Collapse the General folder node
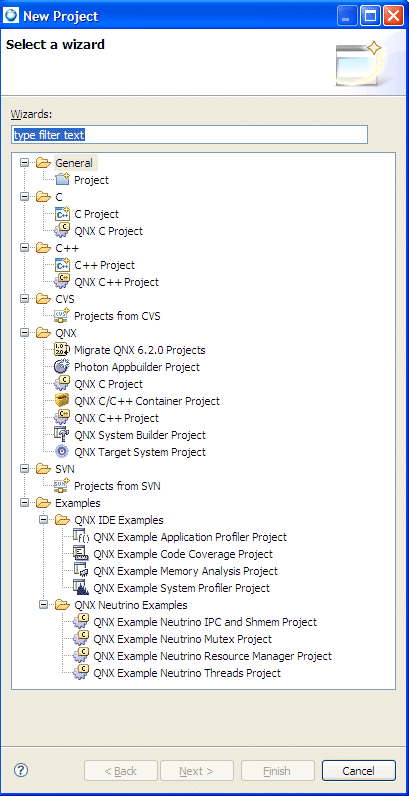The image size is (409, 796). tap(24, 163)
